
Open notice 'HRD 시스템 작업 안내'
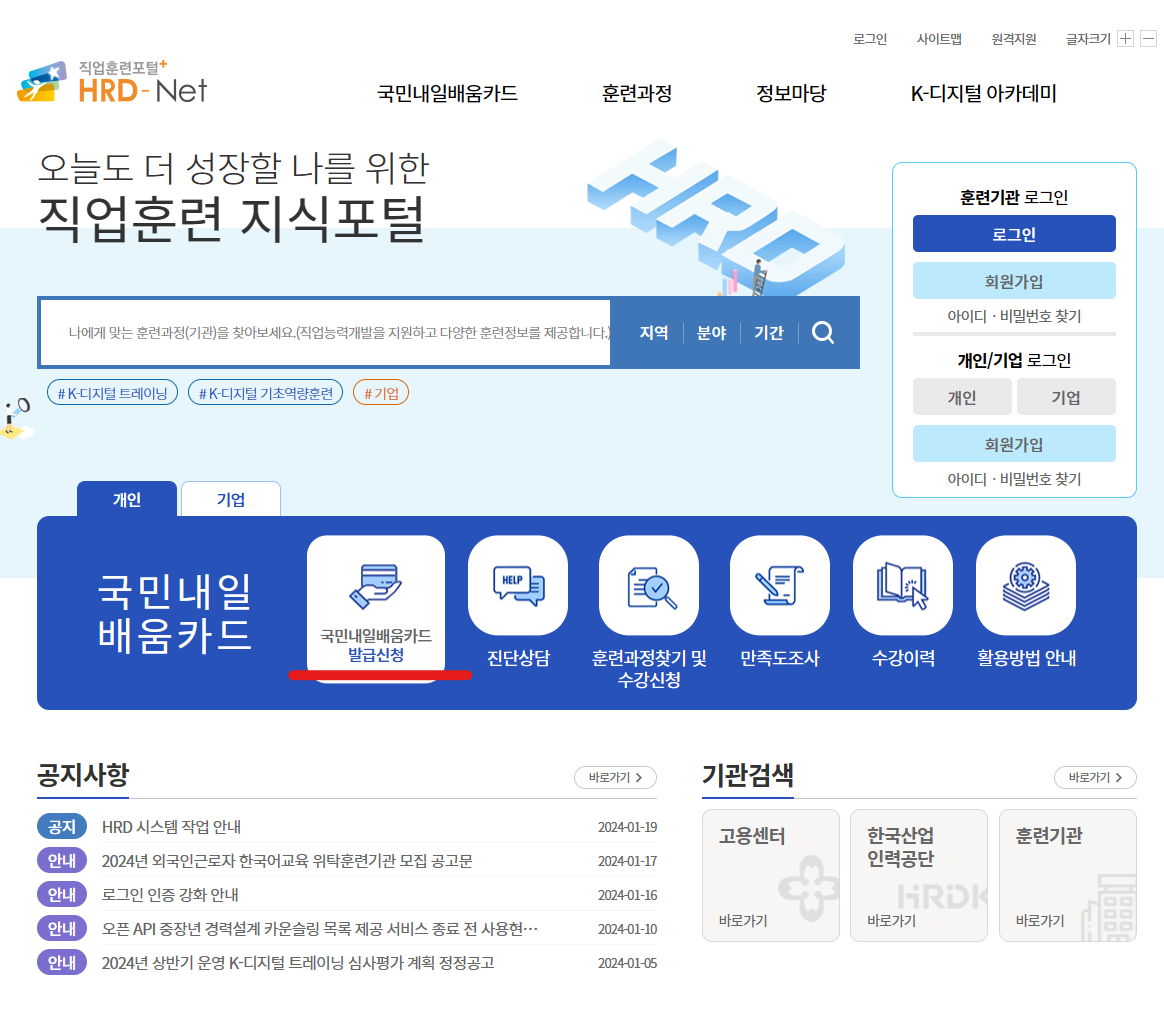pos(171,827)
